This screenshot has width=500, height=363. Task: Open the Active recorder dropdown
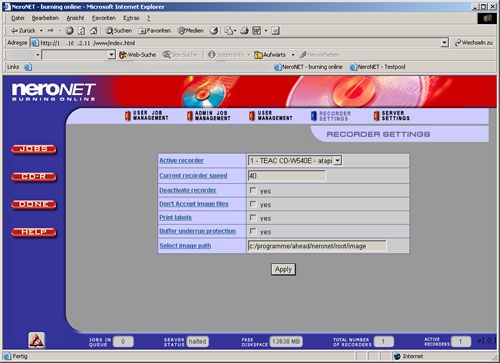(295, 161)
